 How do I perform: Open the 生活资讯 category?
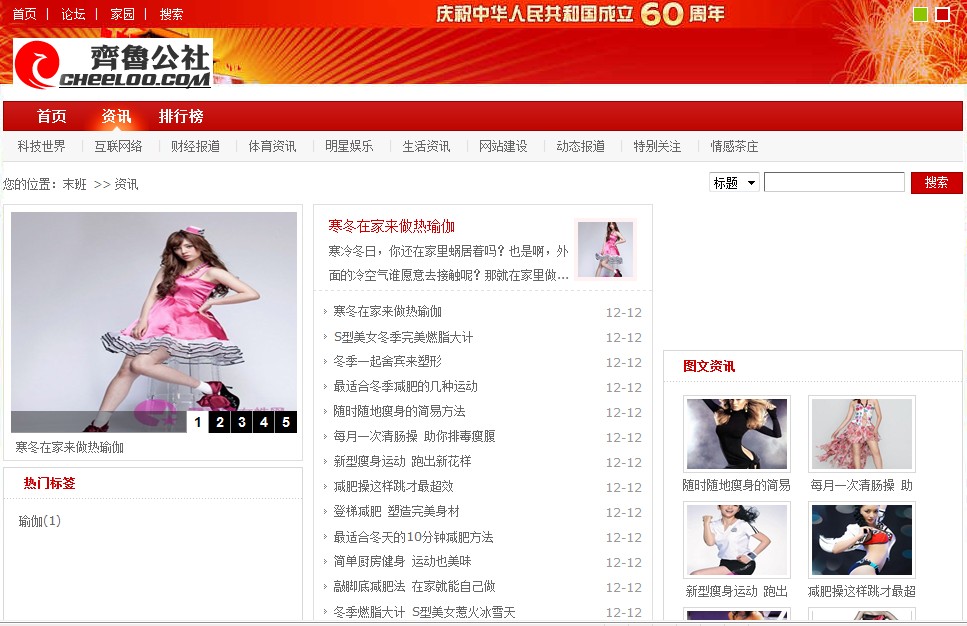coord(426,146)
